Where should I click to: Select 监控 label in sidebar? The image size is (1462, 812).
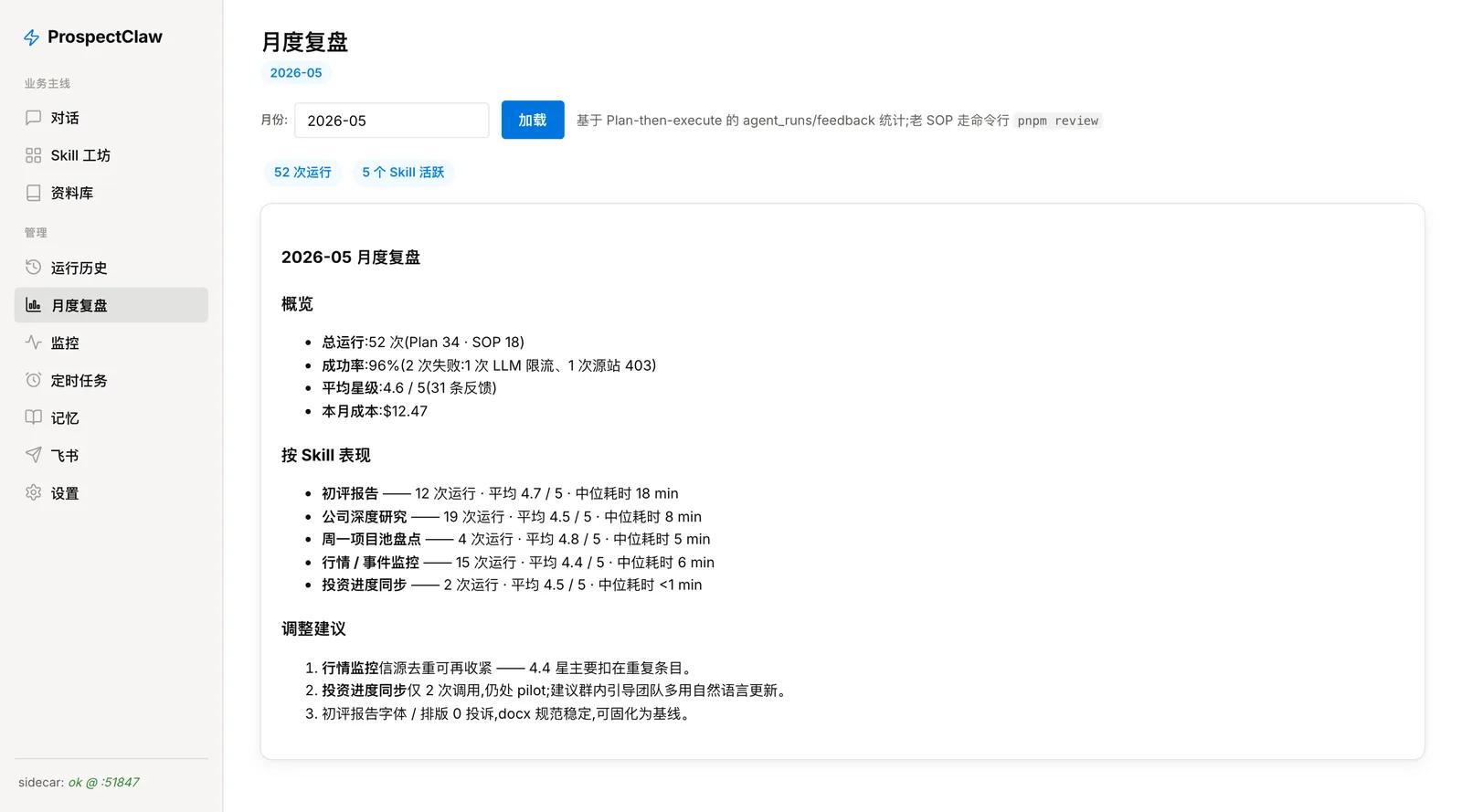65,343
